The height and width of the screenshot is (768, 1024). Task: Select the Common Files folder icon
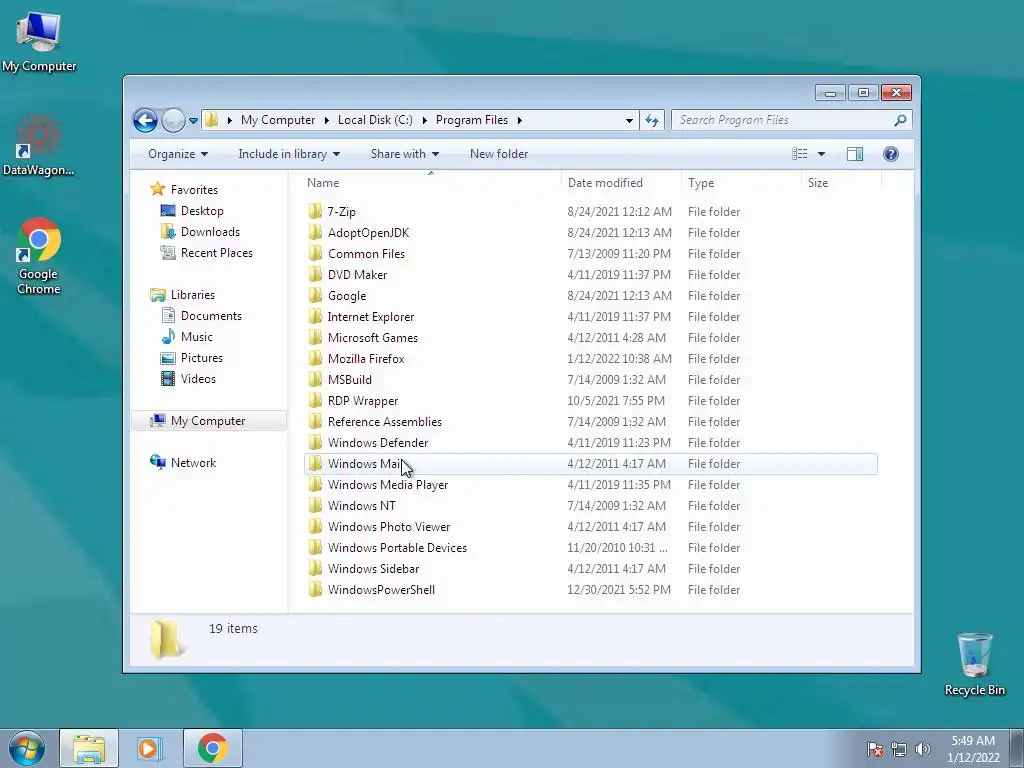(x=315, y=253)
